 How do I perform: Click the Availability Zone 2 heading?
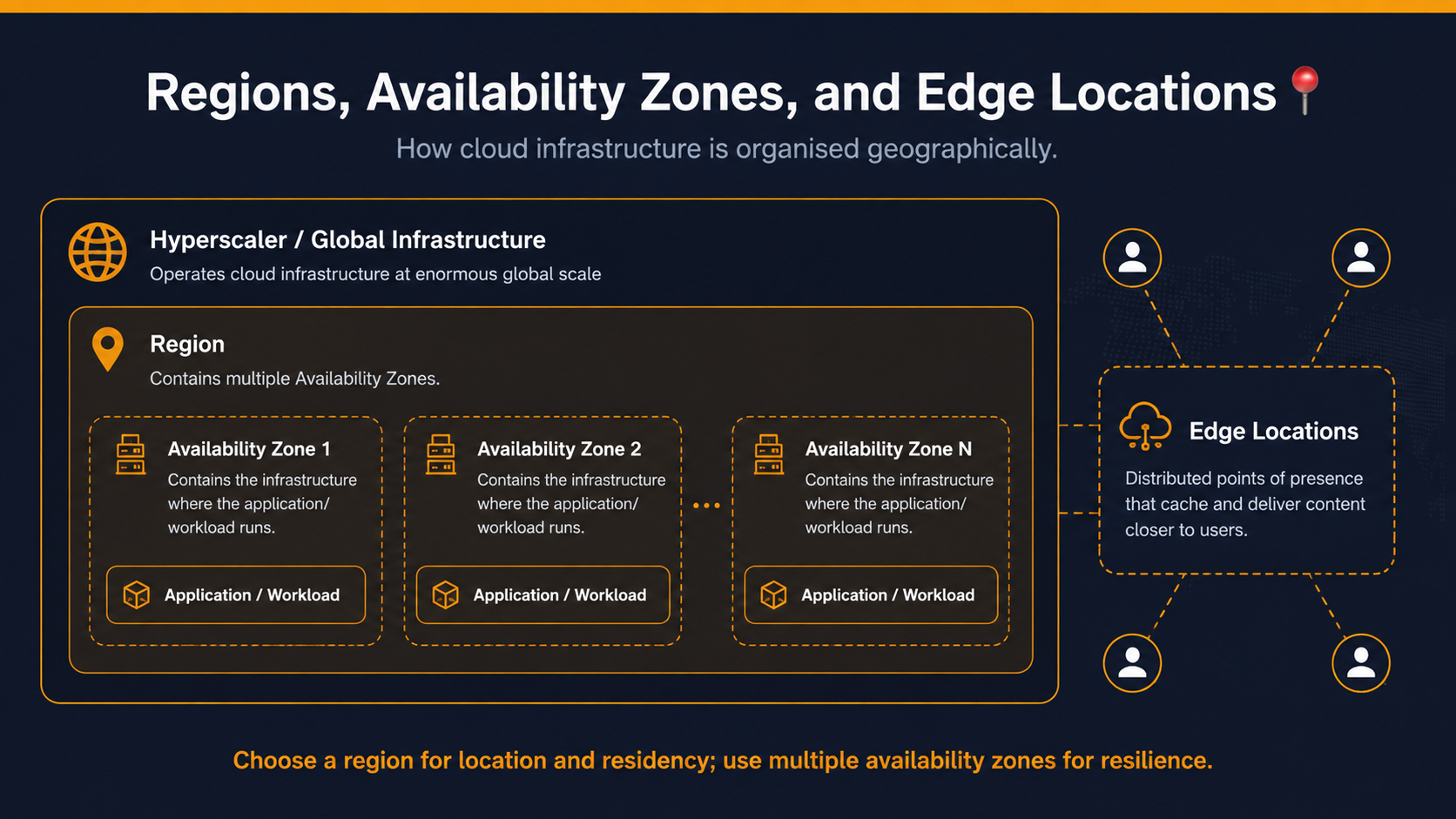click(559, 449)
